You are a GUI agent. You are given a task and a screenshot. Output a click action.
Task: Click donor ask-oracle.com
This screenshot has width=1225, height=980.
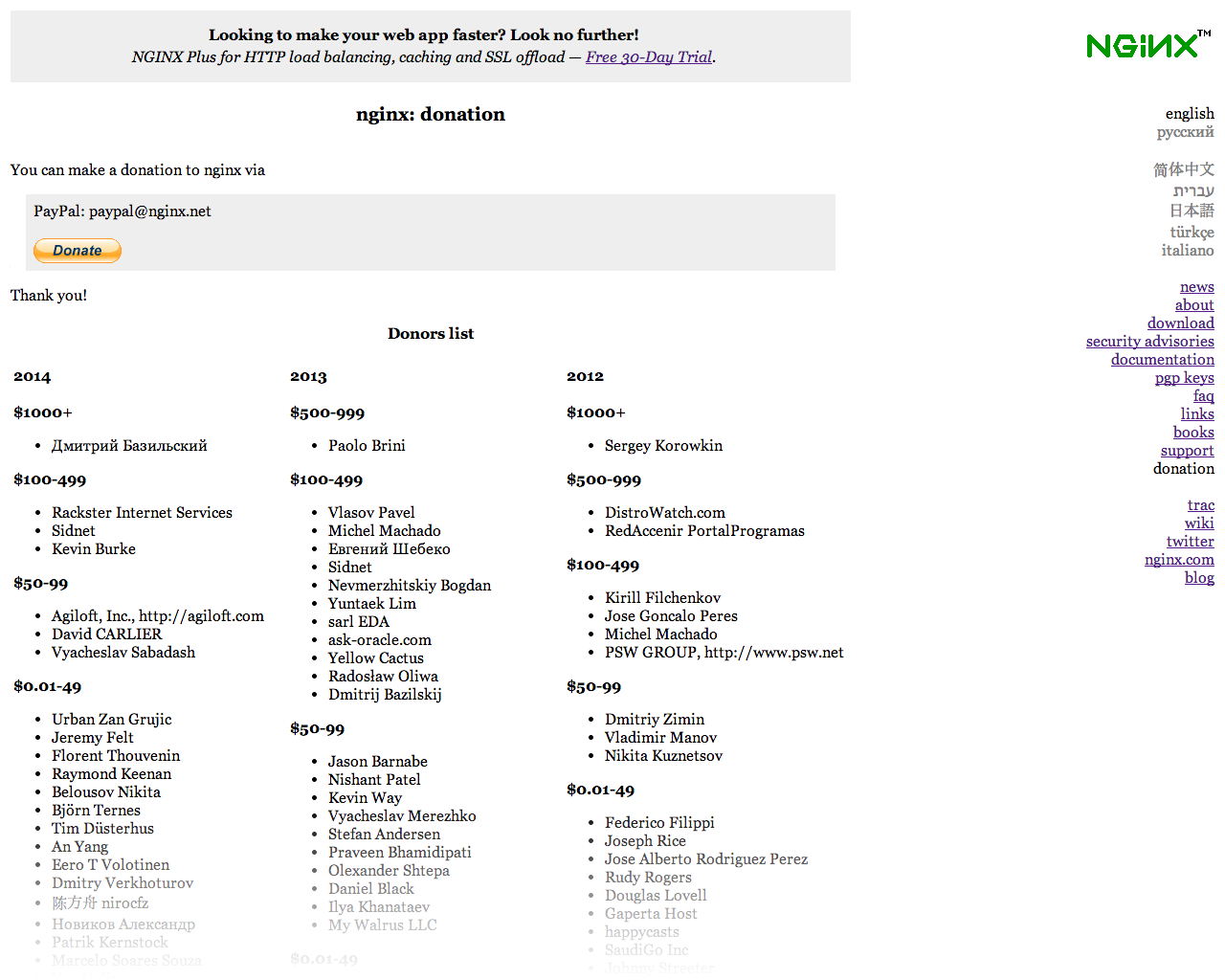tap(380, 640)
